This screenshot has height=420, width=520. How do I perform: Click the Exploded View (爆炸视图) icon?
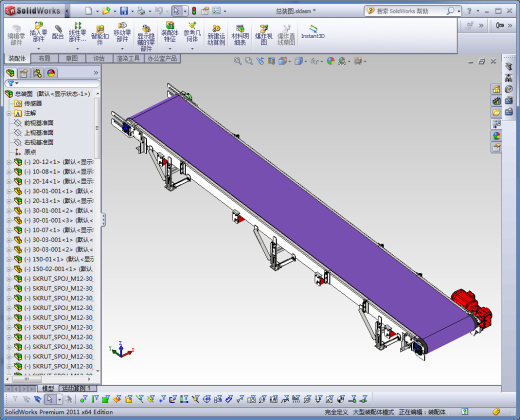(264, 34)
